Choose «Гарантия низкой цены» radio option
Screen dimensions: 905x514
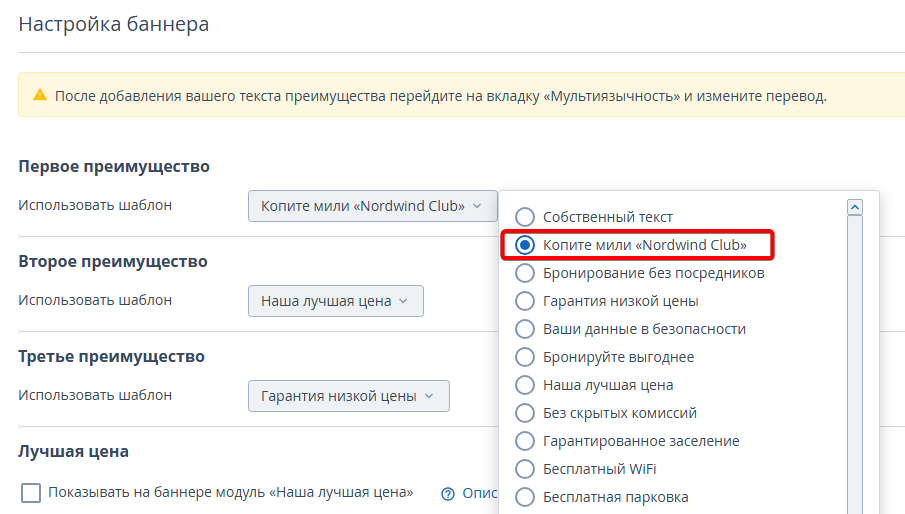[525, 301]
